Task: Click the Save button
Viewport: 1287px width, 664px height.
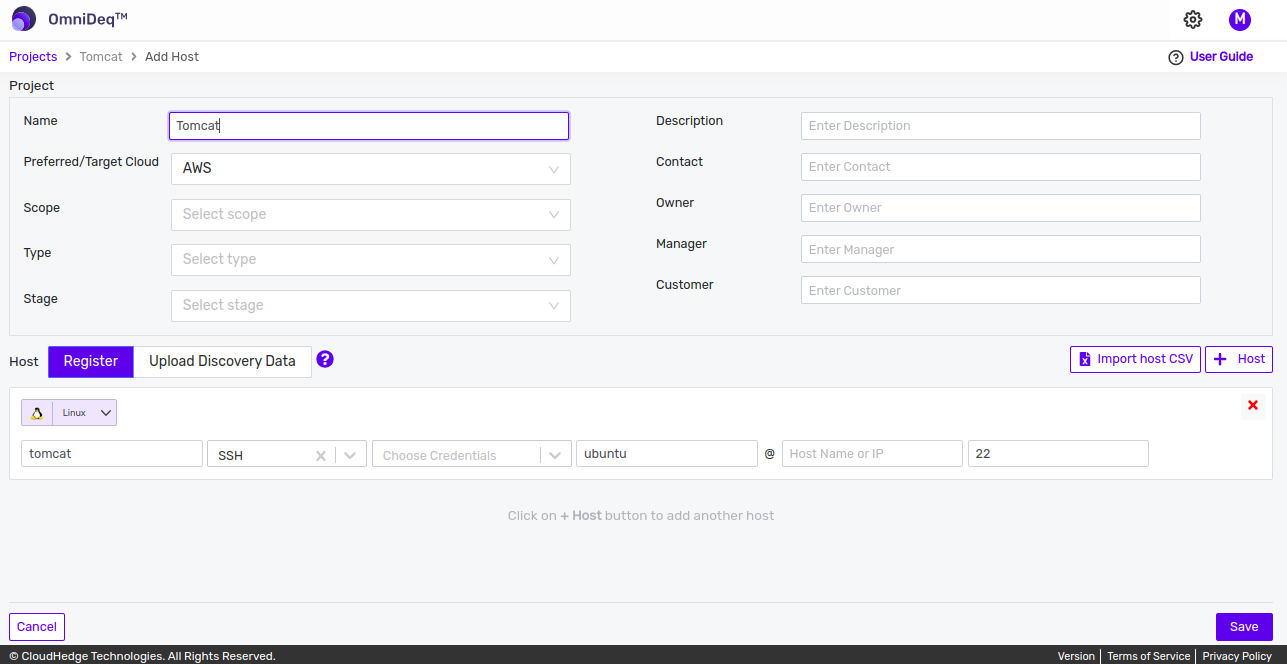Action: 1244,627
